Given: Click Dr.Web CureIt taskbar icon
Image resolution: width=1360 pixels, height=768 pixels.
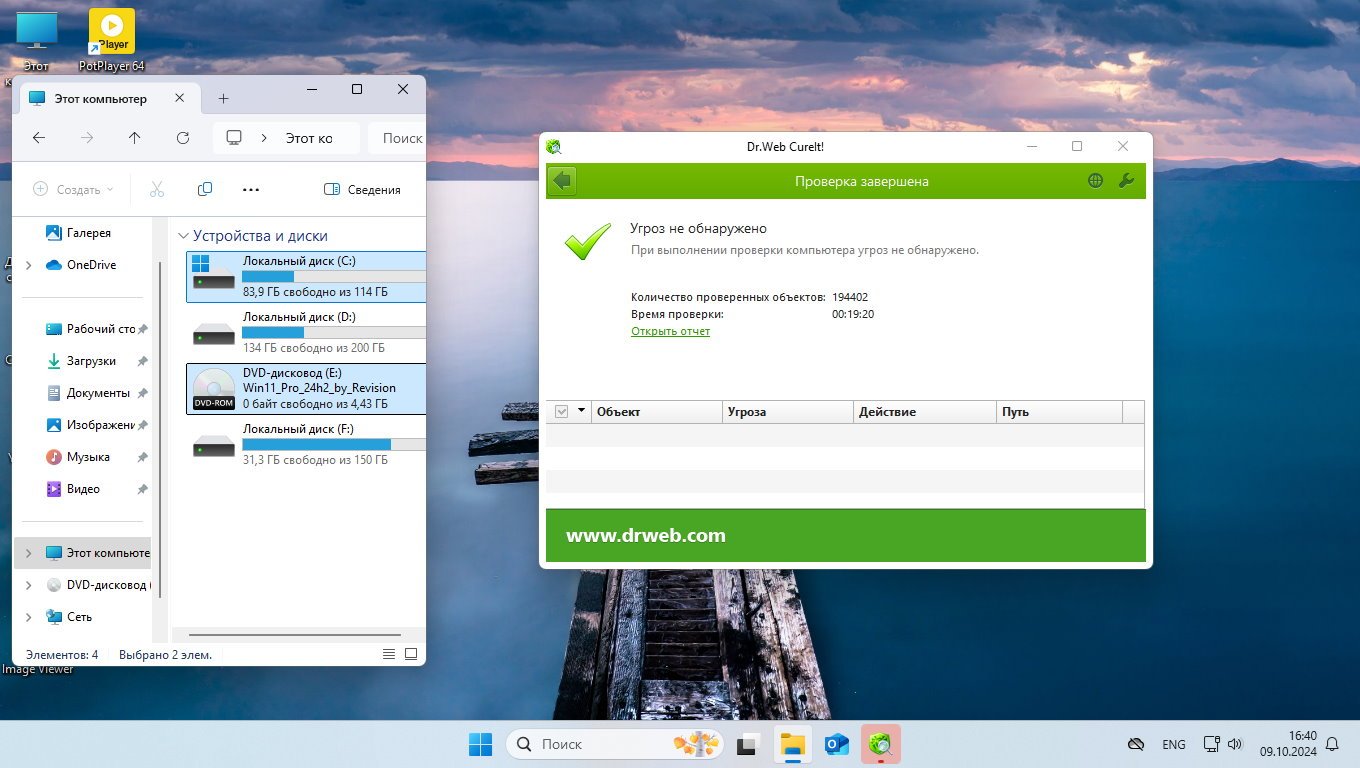Looking at the screenshot, I should 880,744.
